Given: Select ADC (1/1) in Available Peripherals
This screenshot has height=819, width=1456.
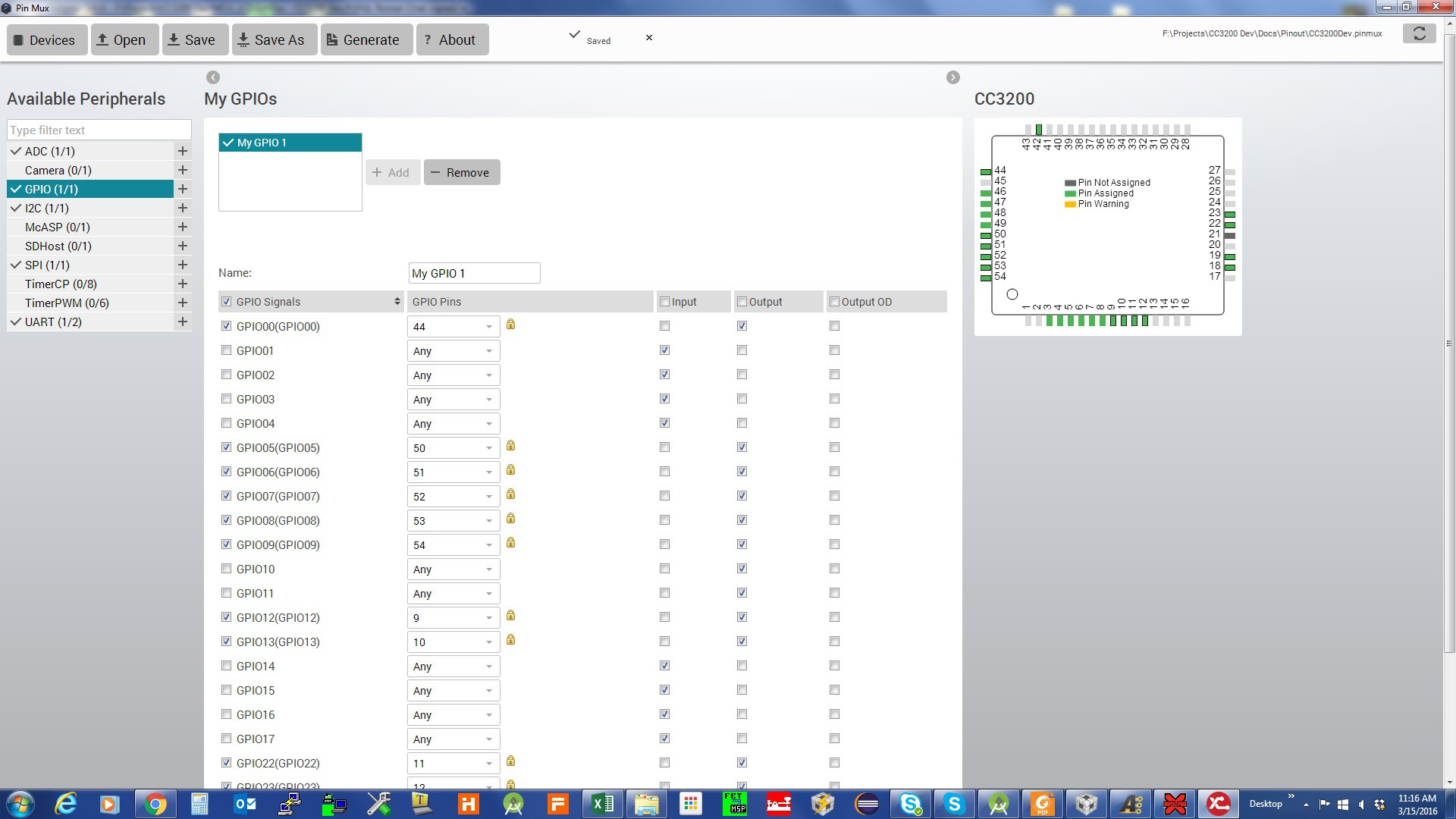Looking at the screenshot, I should [x=90, y=151].
